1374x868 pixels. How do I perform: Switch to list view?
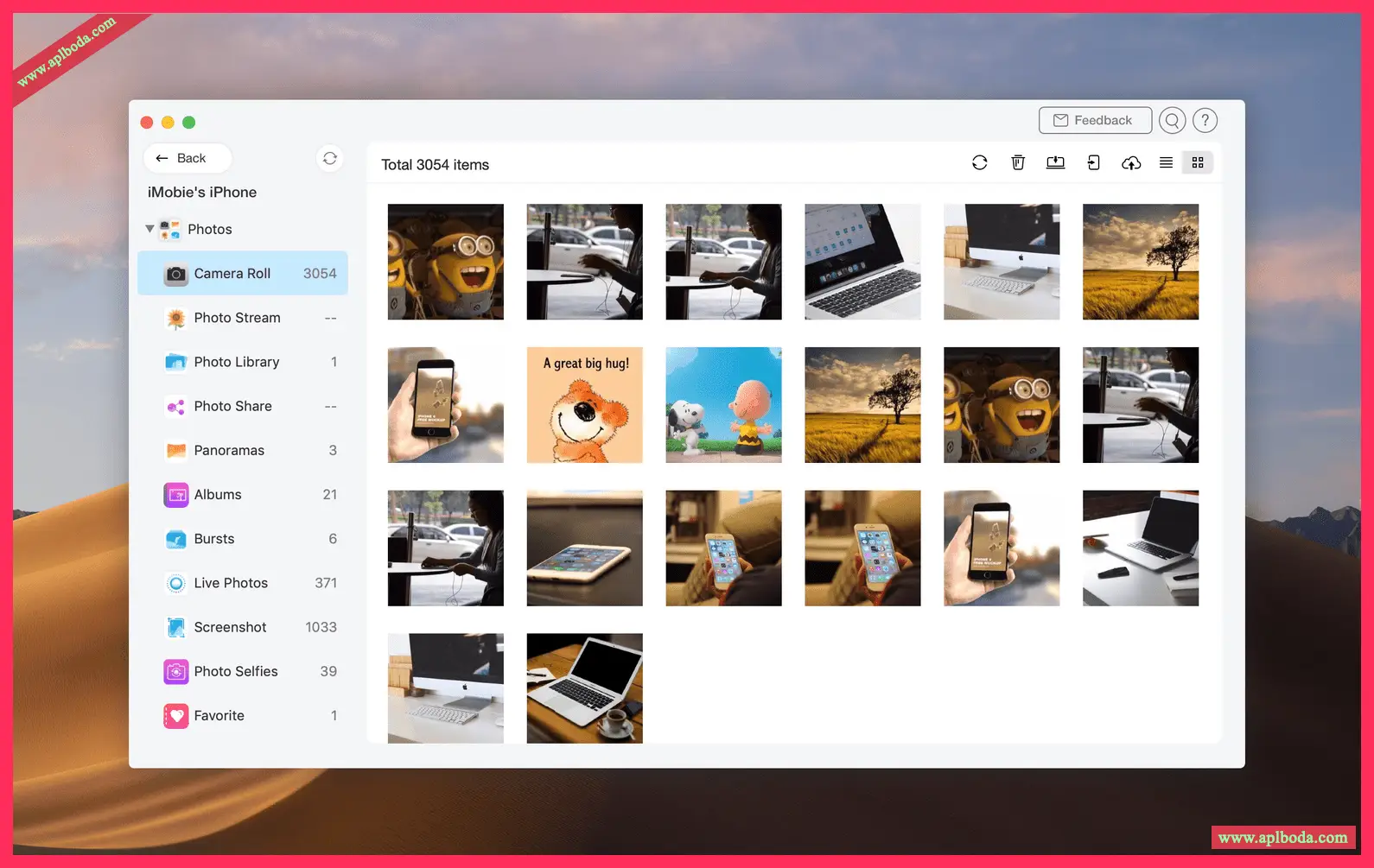[1166, 162]
